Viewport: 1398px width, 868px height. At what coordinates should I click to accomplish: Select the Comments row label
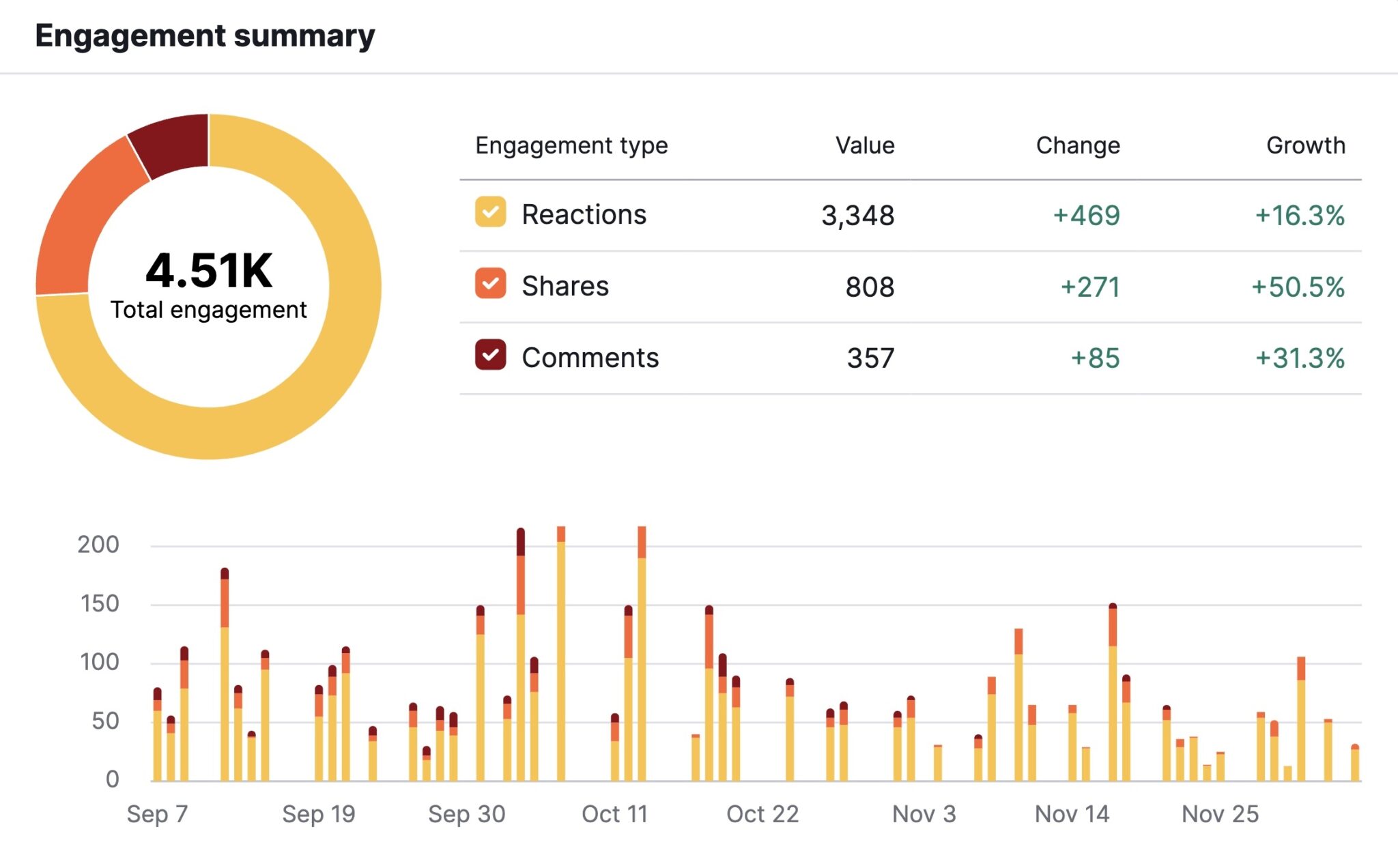point(590,358)
